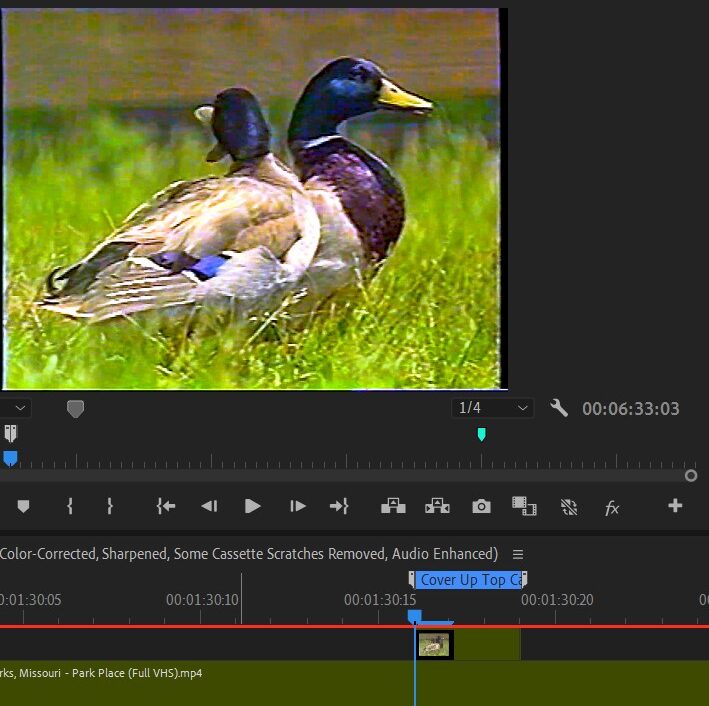Click sequence duration 00:06:33:03

point(631,409)
